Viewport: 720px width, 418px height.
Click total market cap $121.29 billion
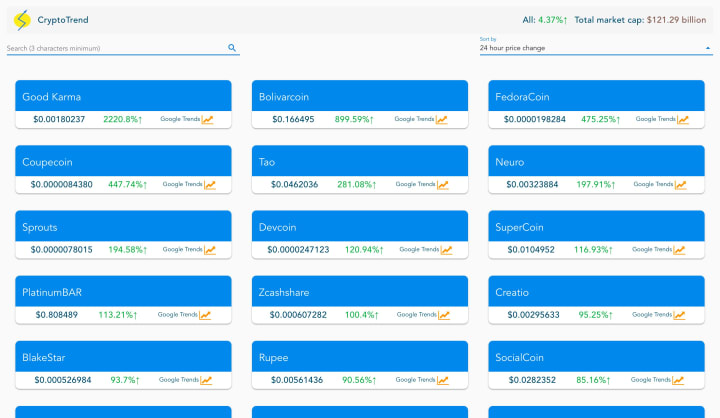click(640, 20)
